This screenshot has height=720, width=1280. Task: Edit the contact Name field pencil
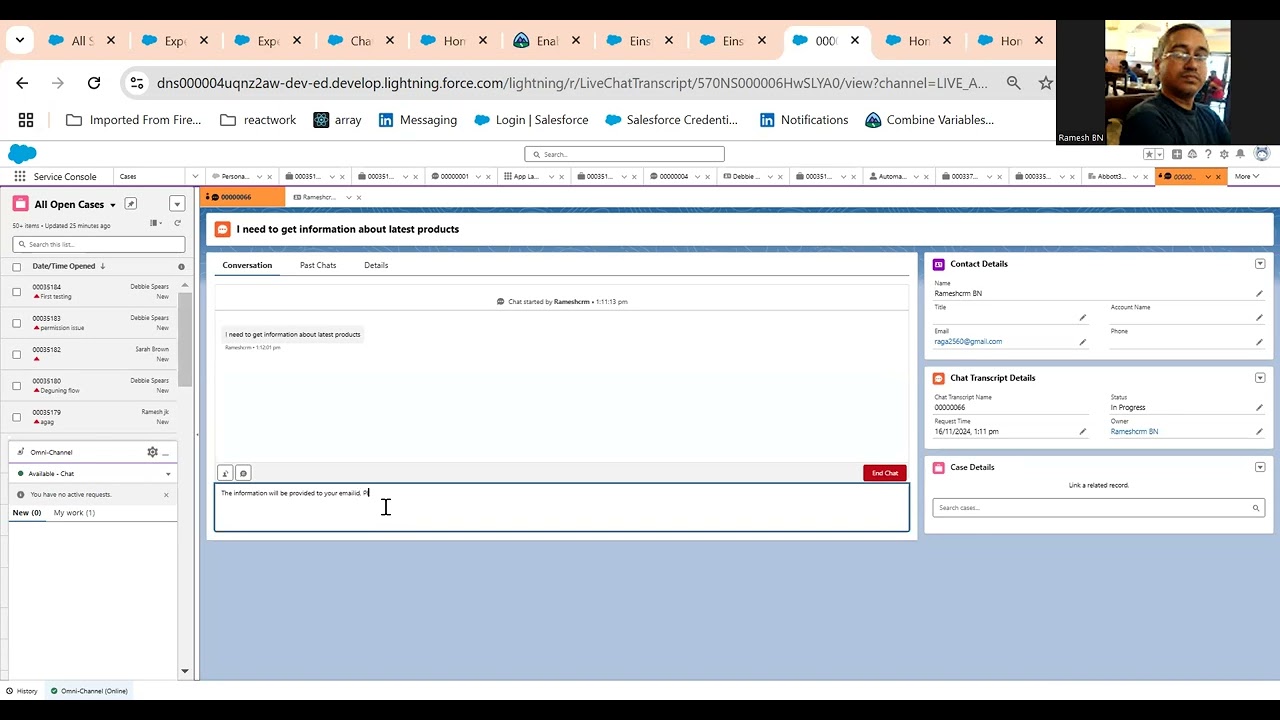pos(1259,294)
